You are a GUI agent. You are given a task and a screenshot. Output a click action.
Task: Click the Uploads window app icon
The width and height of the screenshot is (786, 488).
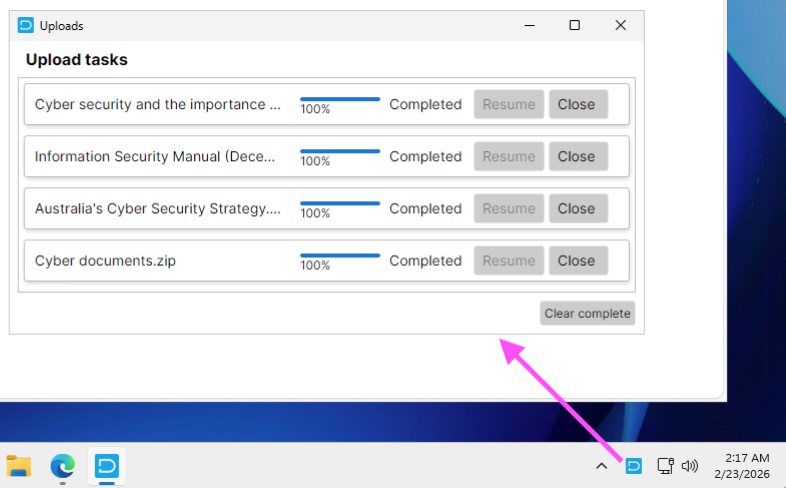tap(26, 25)
